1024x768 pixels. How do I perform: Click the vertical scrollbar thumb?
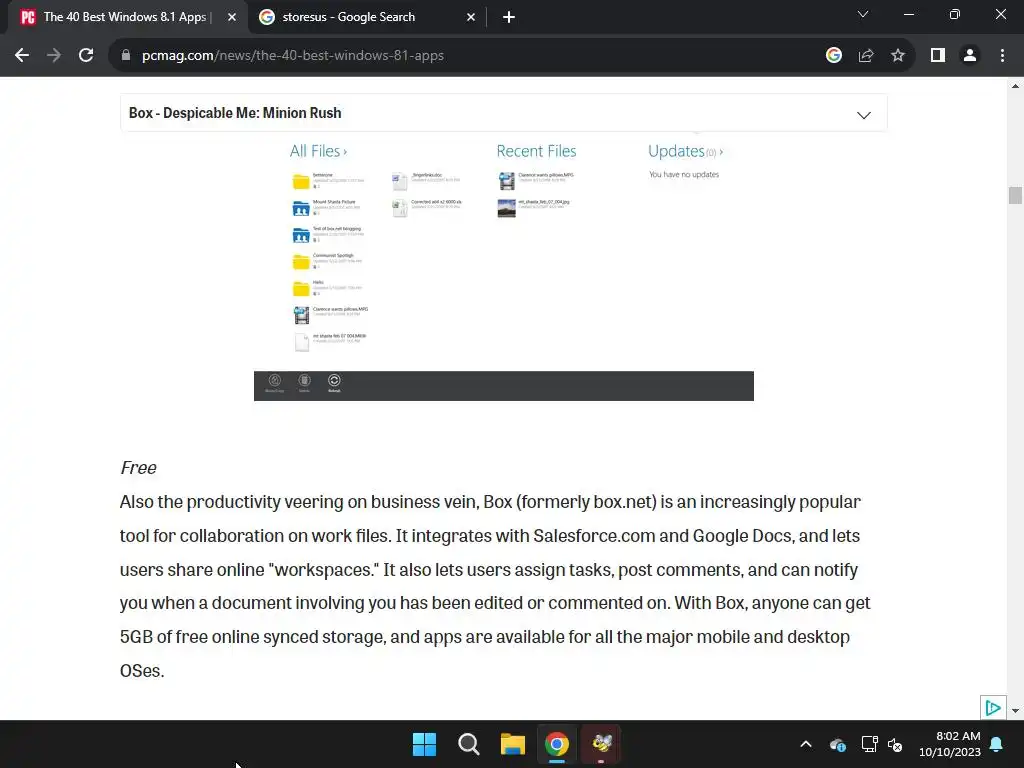pos(1015,195)
